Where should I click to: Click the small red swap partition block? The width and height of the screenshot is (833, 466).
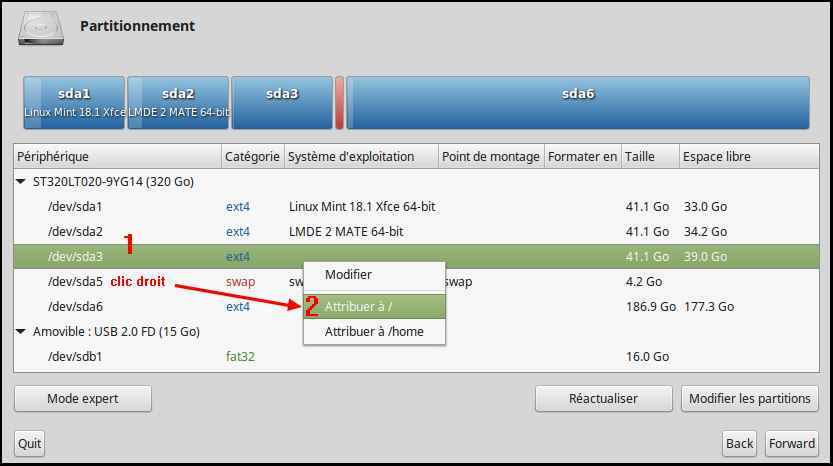[x=339, y=102]
